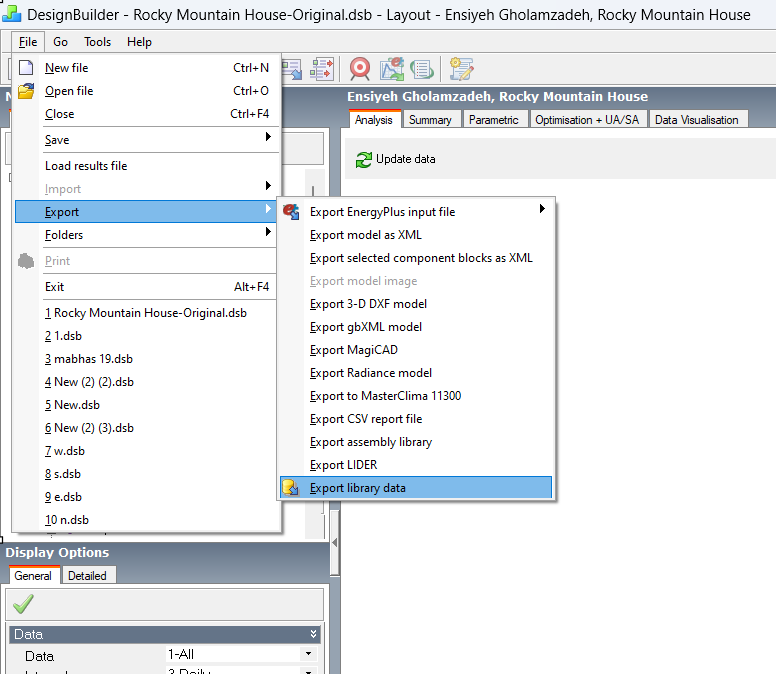The width and height of the screenshot is (776, 674).
Task: Click the Update data refresh button
Action: [x=396, y=159]
